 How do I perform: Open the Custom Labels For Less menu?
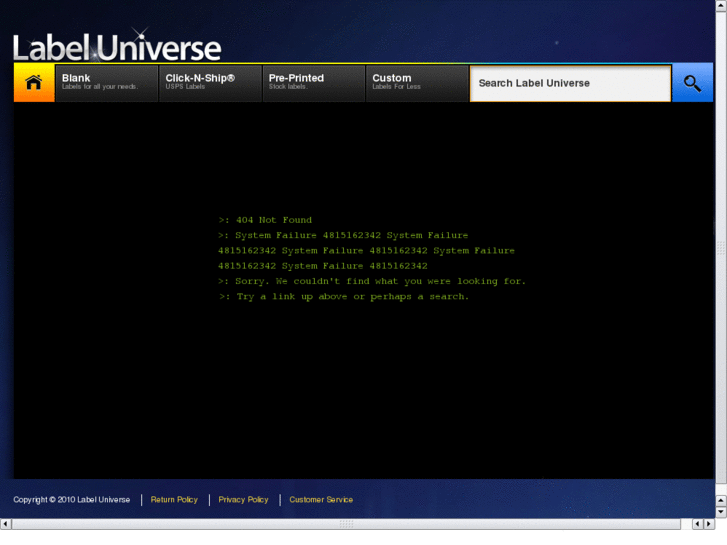click(x=417, y=83)
